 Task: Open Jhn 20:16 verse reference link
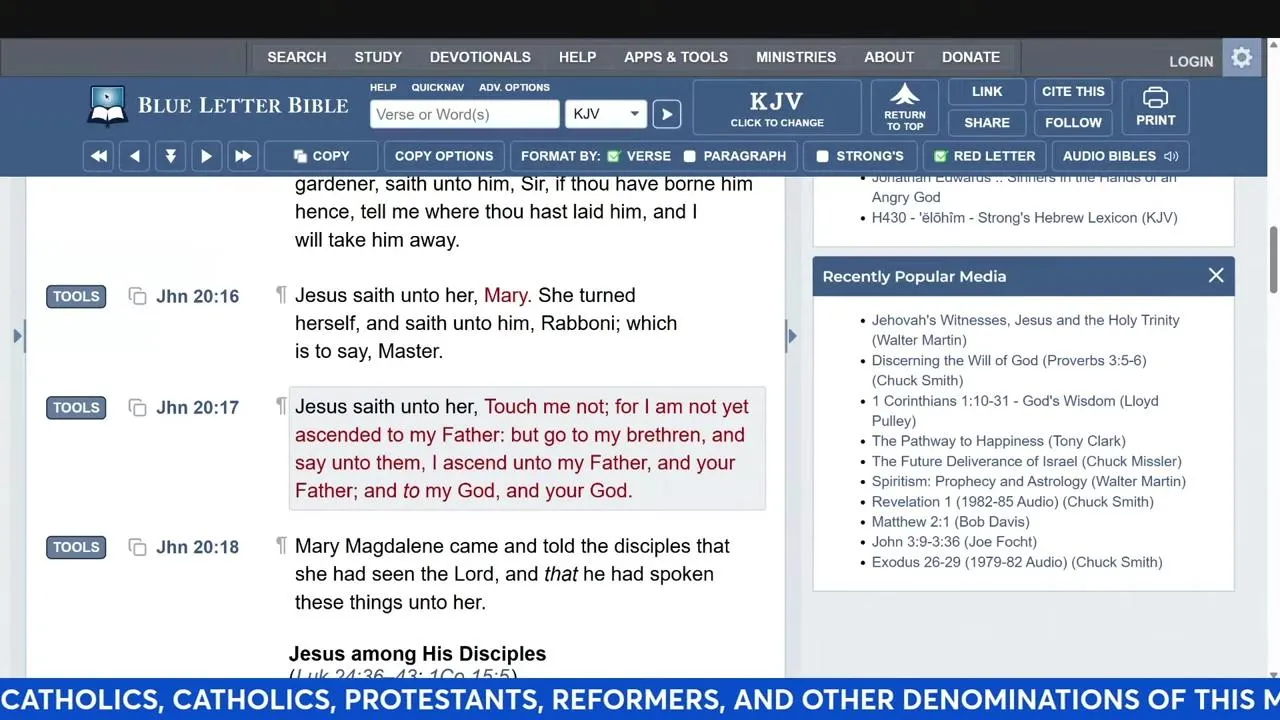197,296
